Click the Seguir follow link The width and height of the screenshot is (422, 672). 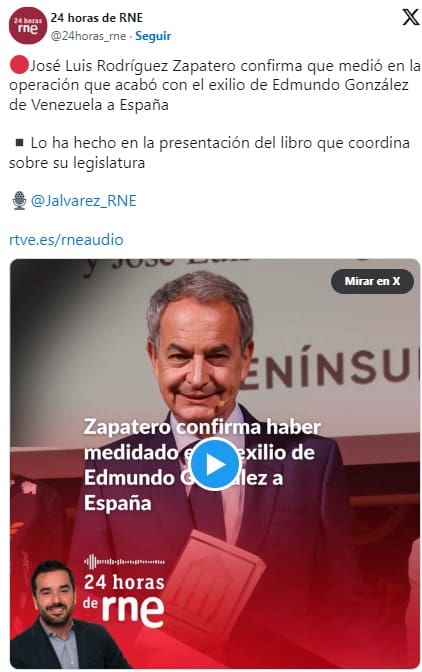pos(153,36)
